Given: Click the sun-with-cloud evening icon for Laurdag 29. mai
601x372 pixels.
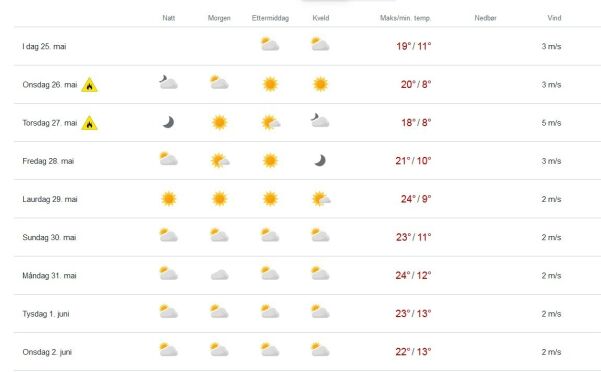Looking at the screenshot, I should pyautogui.click(x=321, y=199).
